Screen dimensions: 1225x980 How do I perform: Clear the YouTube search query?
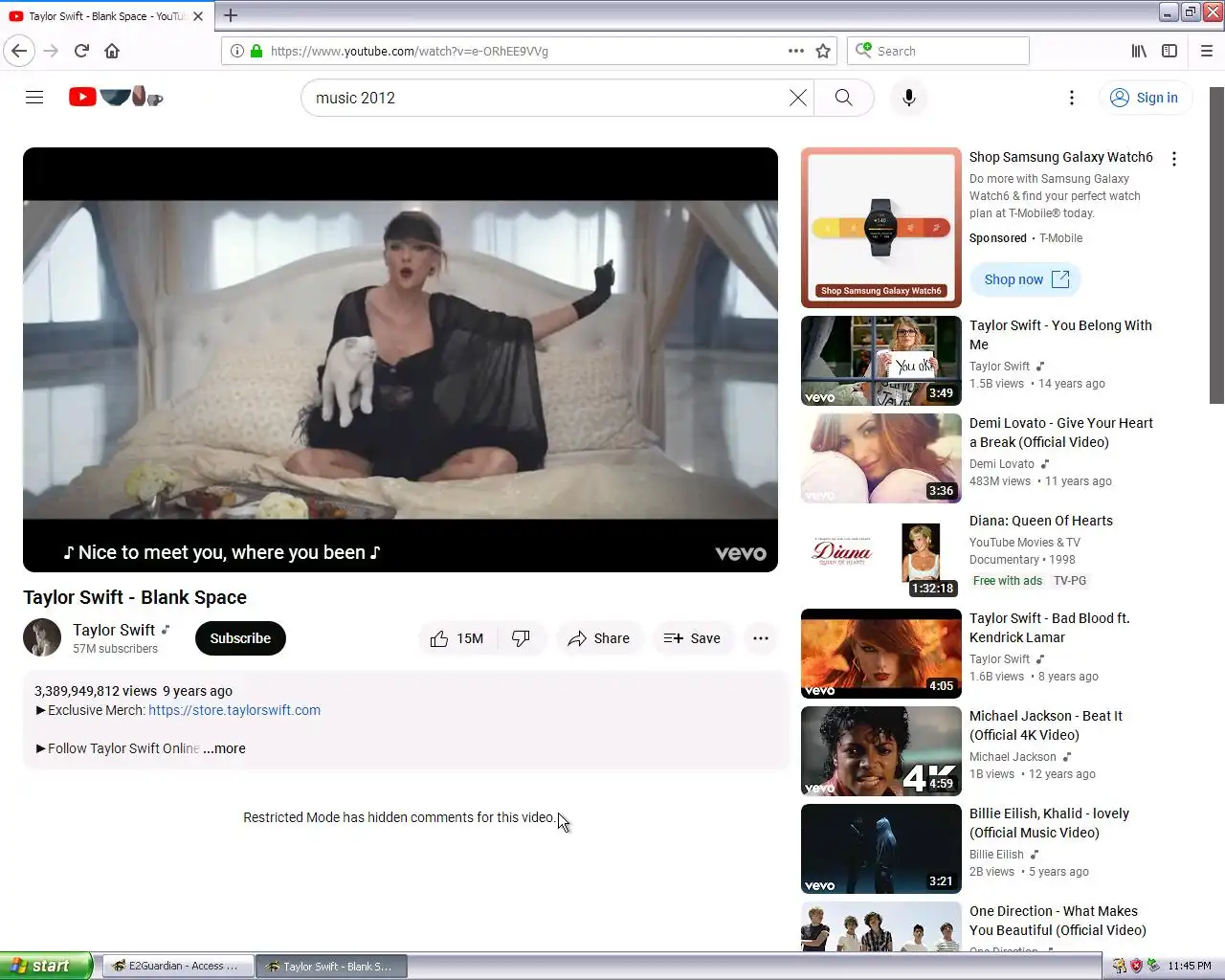[798, 98]
